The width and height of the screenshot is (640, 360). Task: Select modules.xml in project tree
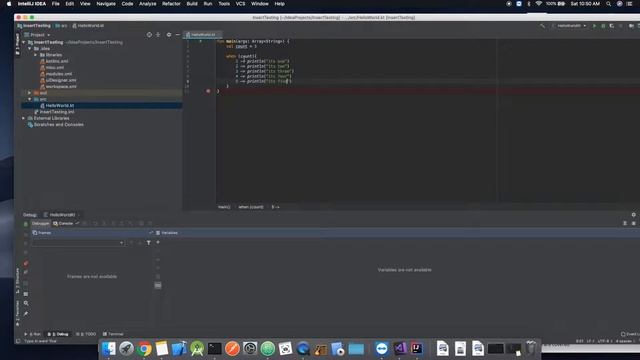(x=58, y=74)
